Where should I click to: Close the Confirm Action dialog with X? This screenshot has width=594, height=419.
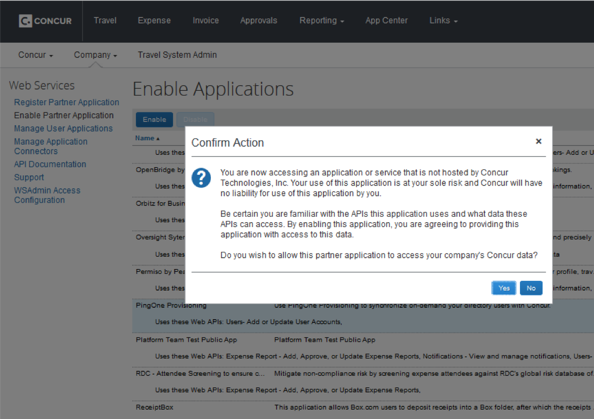coord(538,141)
